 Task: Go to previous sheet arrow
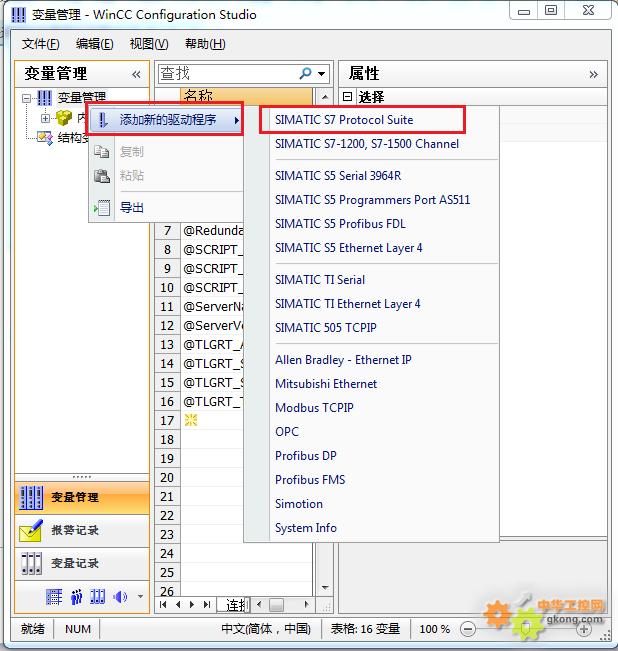click(x=178, y=604)
